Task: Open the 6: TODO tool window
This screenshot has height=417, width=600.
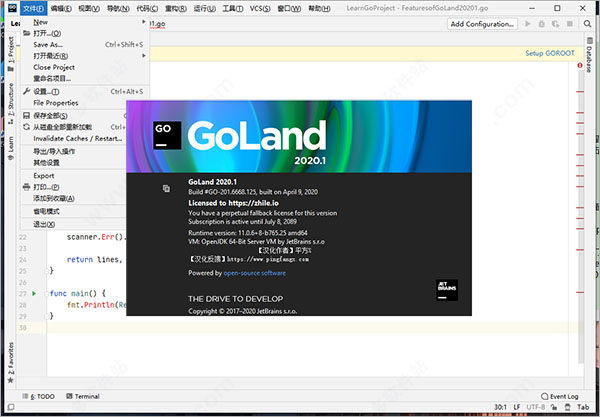Action: [38, 396]
